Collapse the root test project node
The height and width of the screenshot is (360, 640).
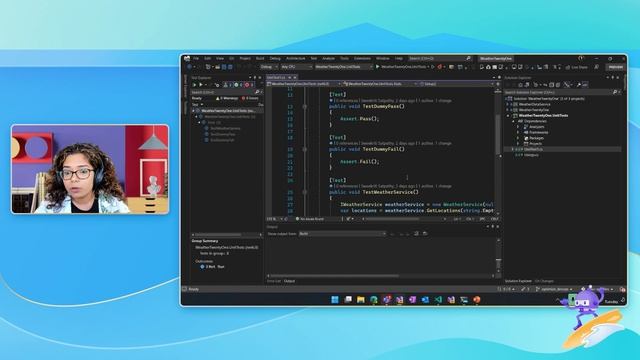(x=194, y=111)
